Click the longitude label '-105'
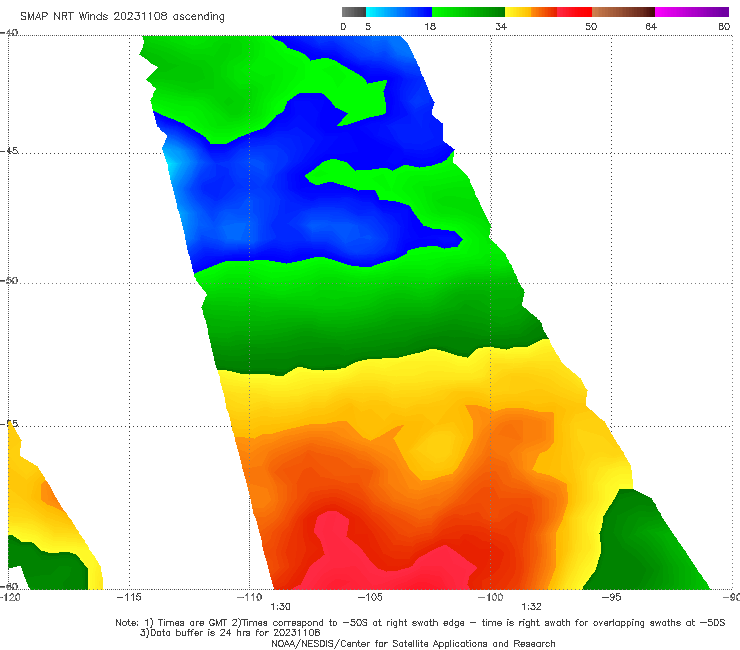The image size is (740, 650). [x=370, y=597]
